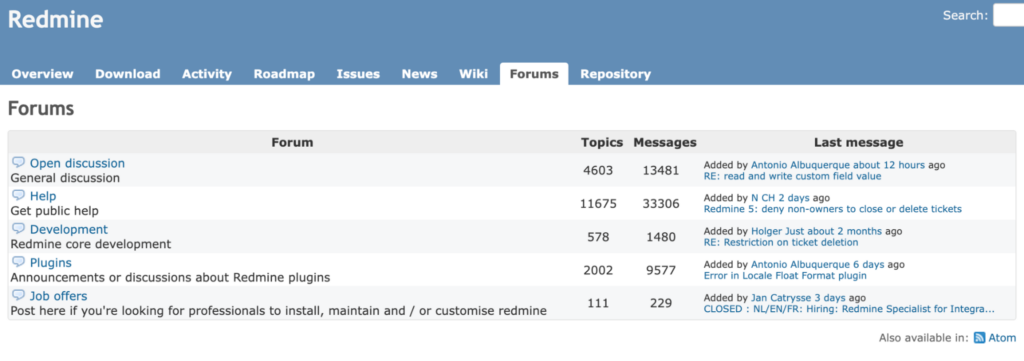Open the Repository tab

tap(616, 74)
